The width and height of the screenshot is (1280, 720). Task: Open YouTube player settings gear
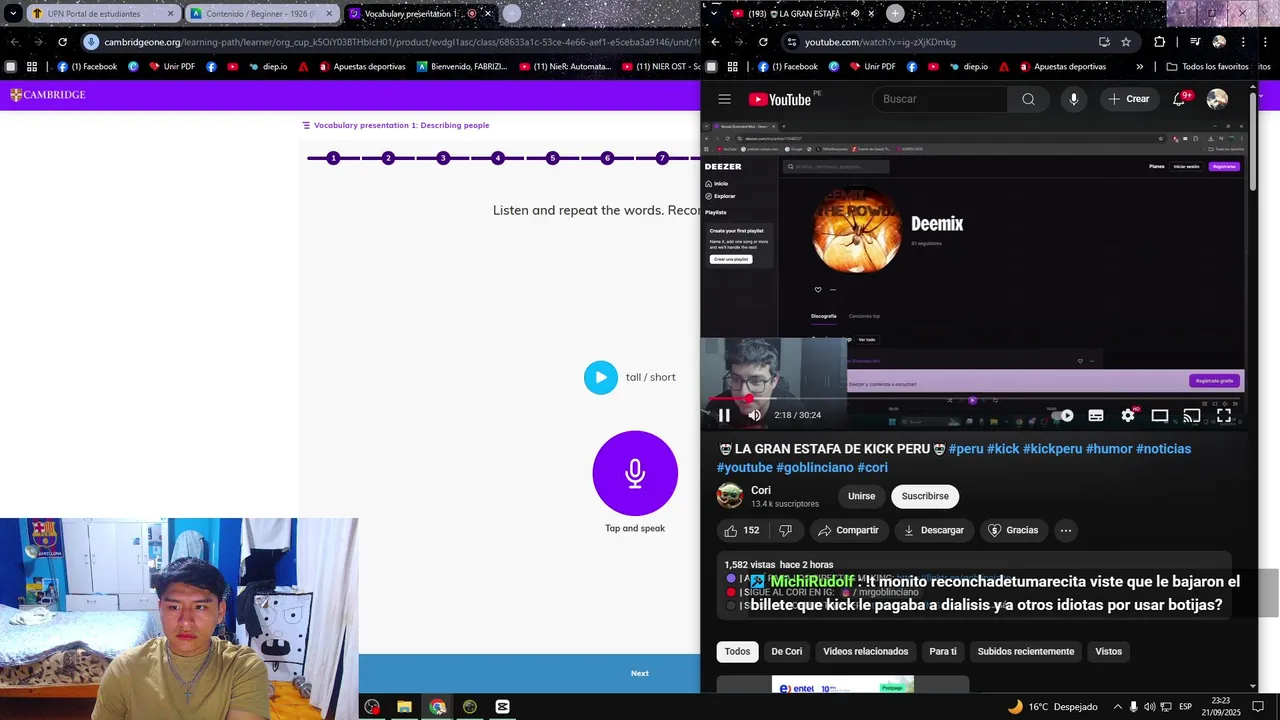pos(1128,415)
